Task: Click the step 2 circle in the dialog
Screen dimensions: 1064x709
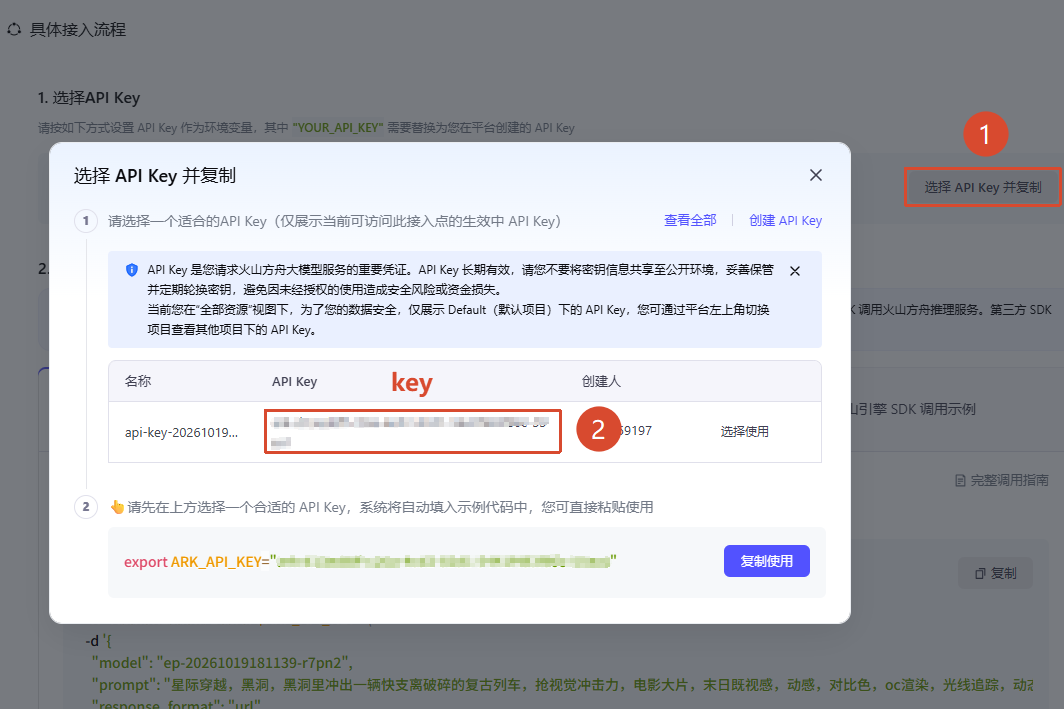Action: (86, 507)
